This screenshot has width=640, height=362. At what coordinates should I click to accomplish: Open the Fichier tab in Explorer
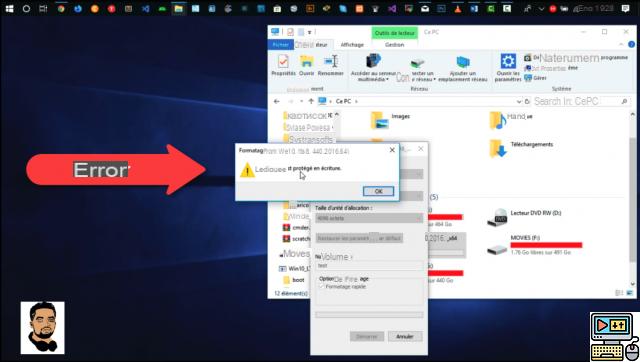[280, 44]
